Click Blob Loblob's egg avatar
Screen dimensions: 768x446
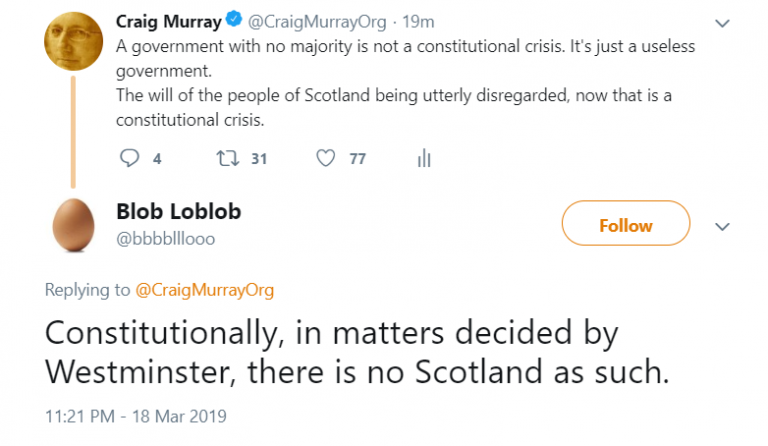pyautogui.click(x=73, y=222)
